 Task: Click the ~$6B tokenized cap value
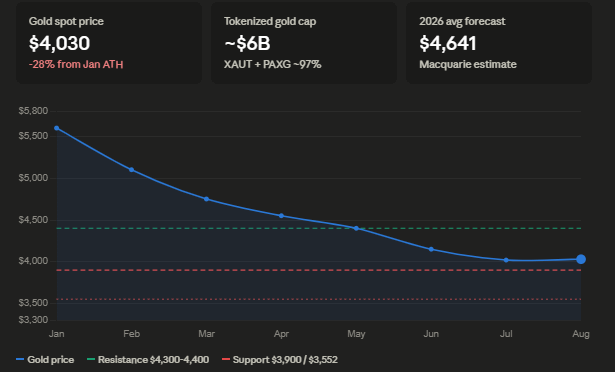point(247,43)
